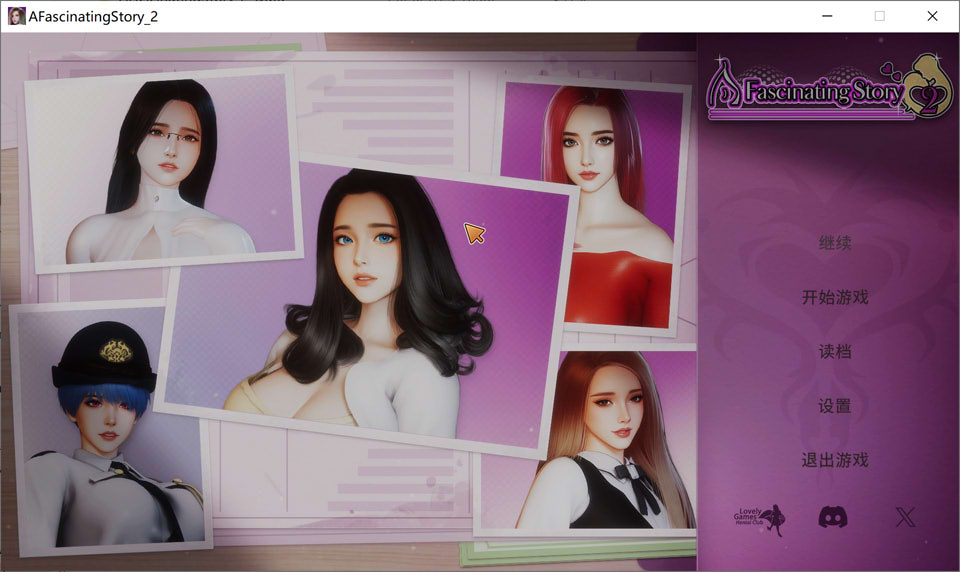Open the 读档 load save menu
Screen dimensions: 960x572
(x=834, y=352)
